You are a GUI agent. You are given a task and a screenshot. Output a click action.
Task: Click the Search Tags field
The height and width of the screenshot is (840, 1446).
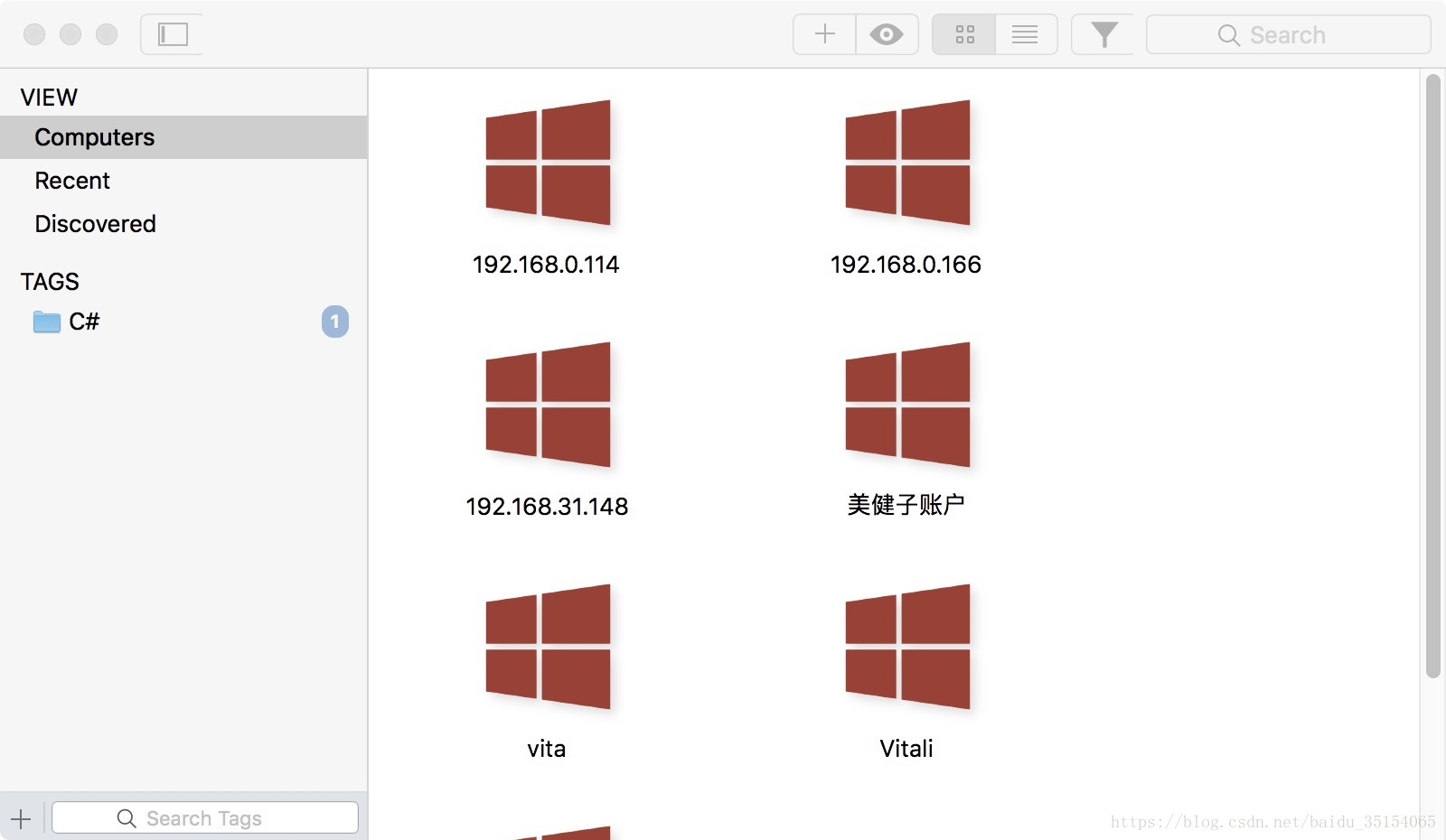click(x=205, y=818)
